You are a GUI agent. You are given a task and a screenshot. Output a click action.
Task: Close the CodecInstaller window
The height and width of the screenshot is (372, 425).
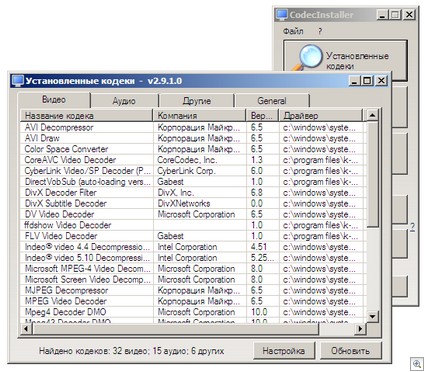pos(409,15)
